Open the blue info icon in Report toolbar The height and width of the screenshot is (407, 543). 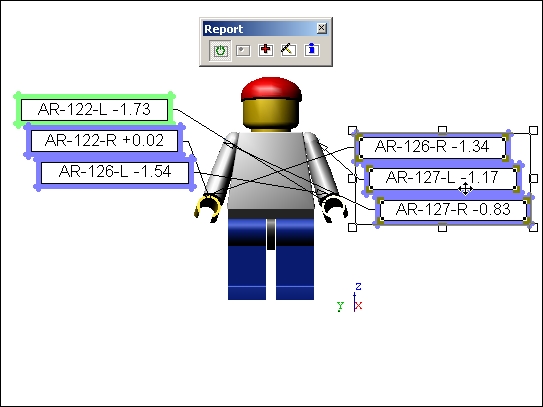coord(312,50)
